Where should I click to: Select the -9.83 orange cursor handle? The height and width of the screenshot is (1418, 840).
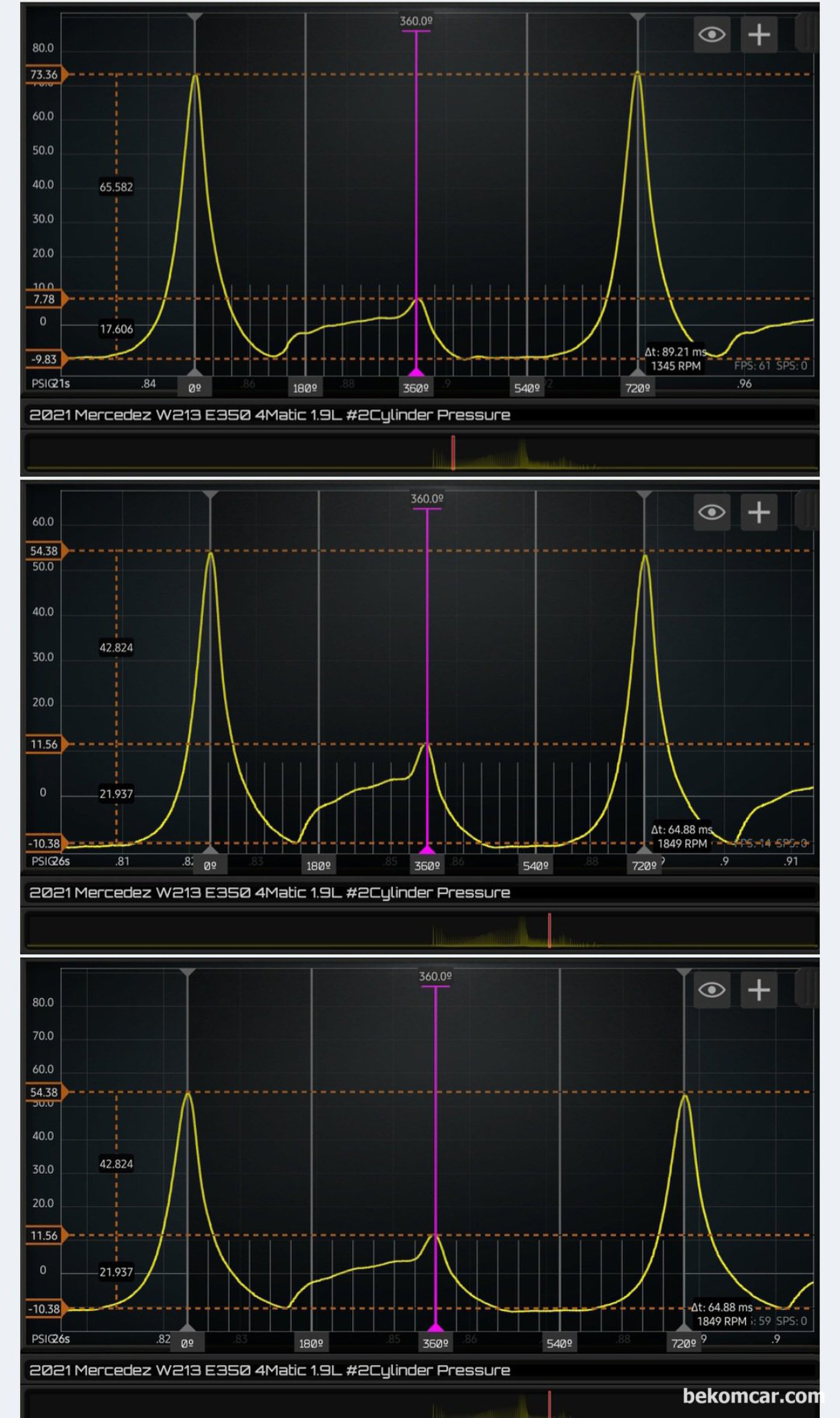click(x=45, y=359)
